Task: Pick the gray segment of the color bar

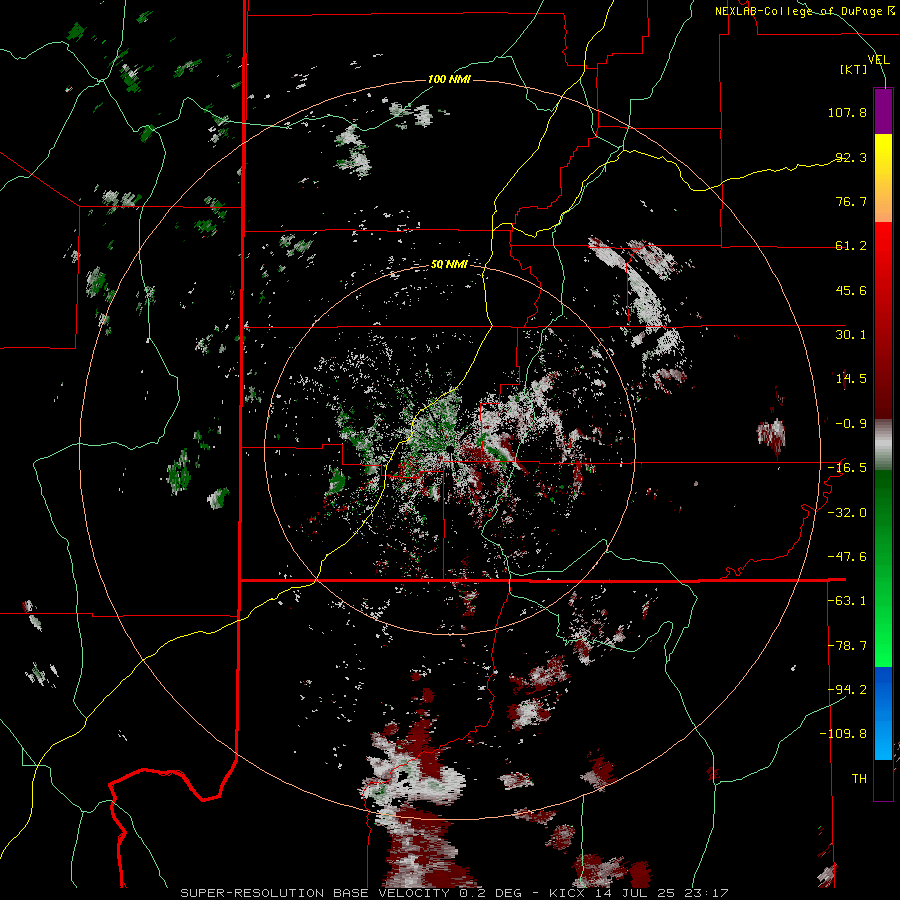Action: click(883, 445)
